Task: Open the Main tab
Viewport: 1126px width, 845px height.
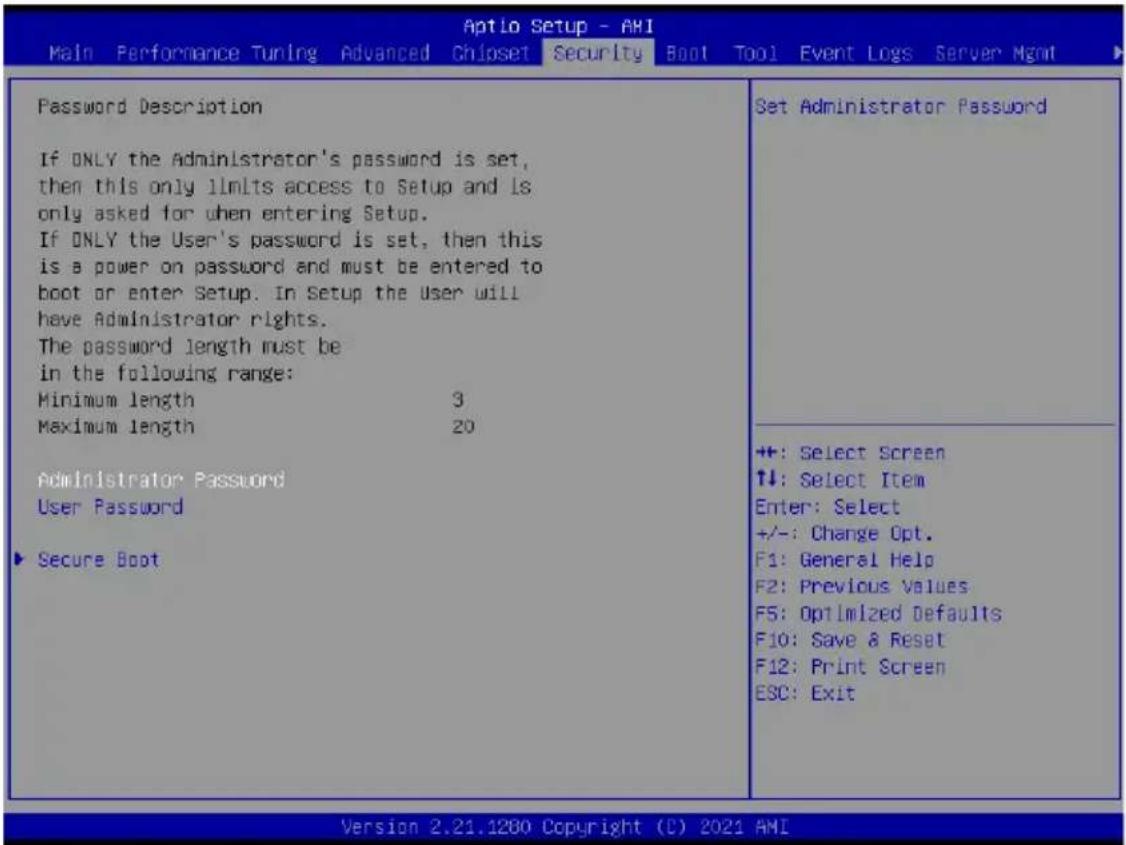Action: coord(71,53)
